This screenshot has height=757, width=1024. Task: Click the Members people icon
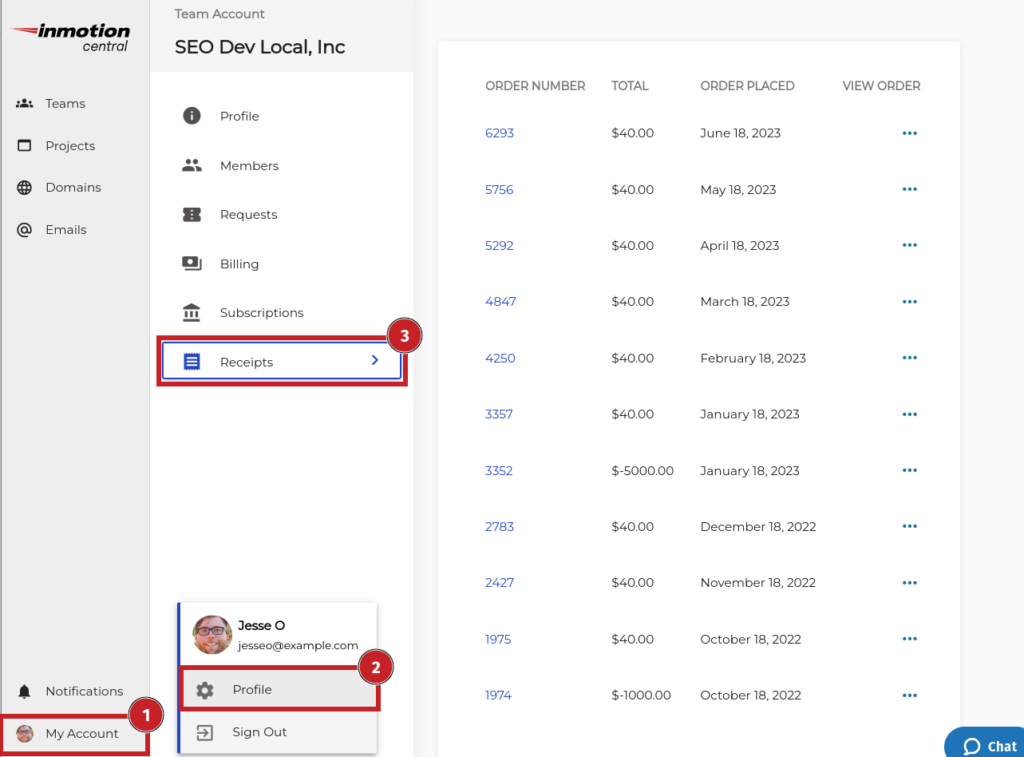191,165
